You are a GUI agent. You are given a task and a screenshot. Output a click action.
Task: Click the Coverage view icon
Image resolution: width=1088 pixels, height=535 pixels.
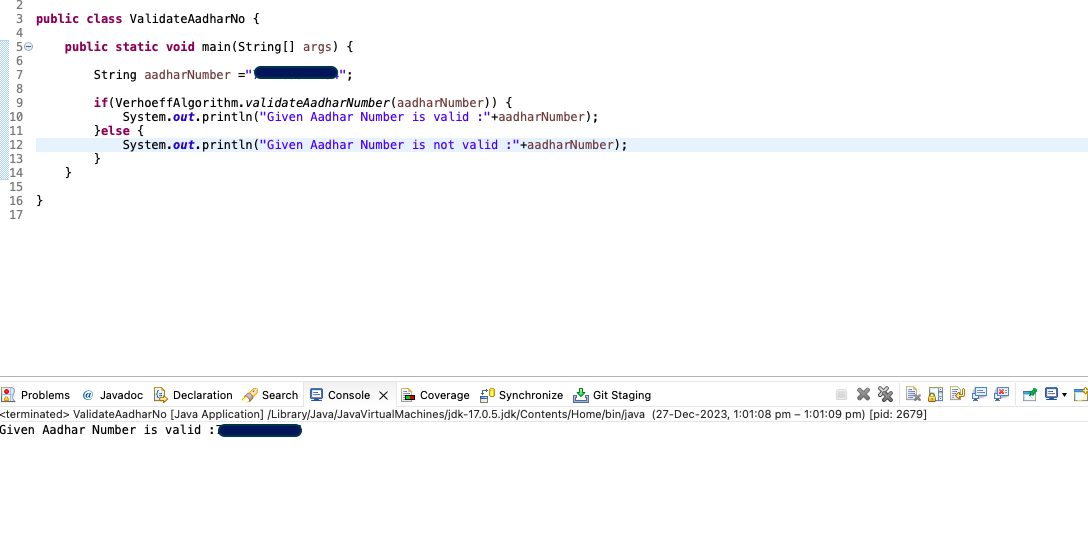click(408, 395)
